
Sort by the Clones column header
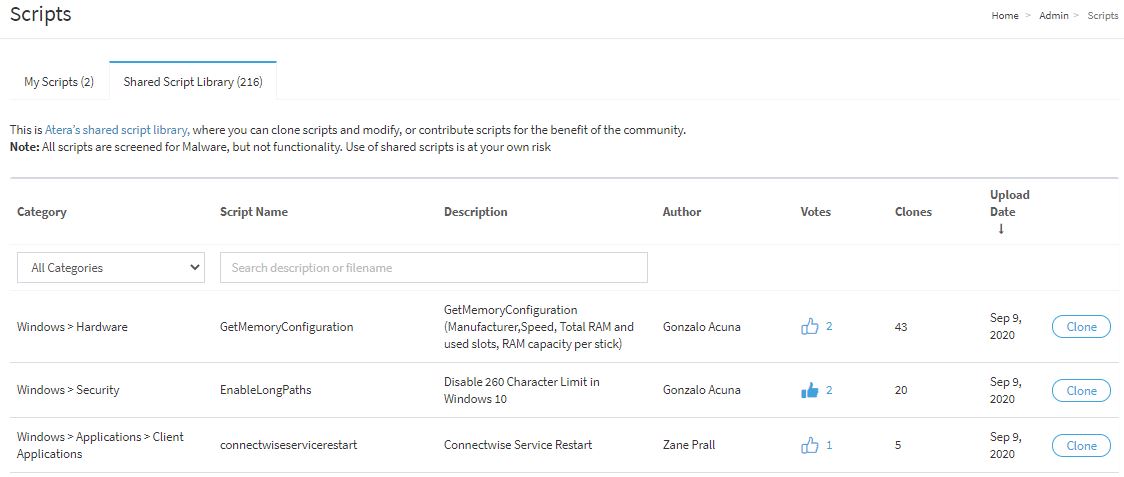913,212
